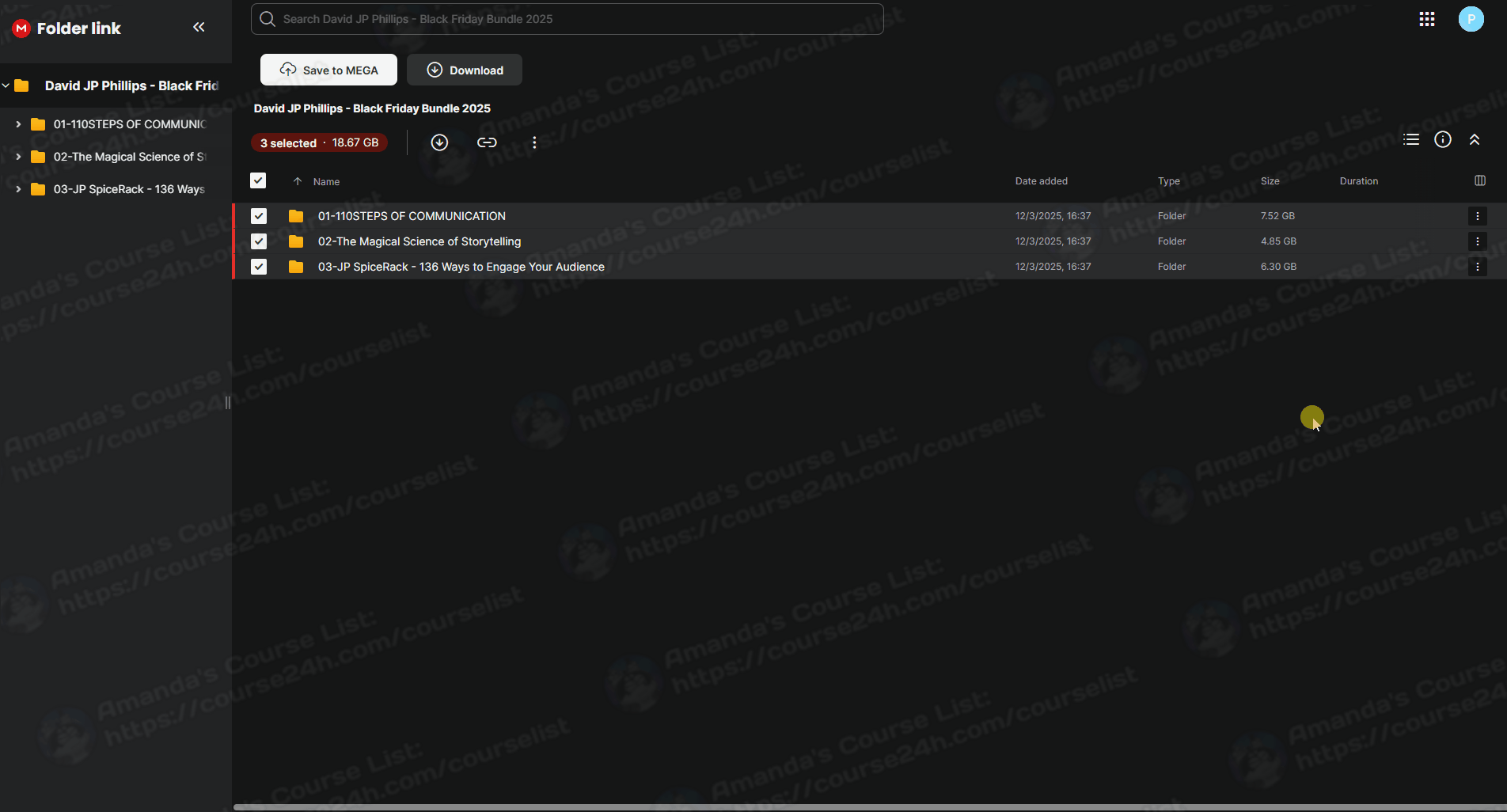Click the download icon in selection toolbar
1507x812 pixels.
click(439, 142)
